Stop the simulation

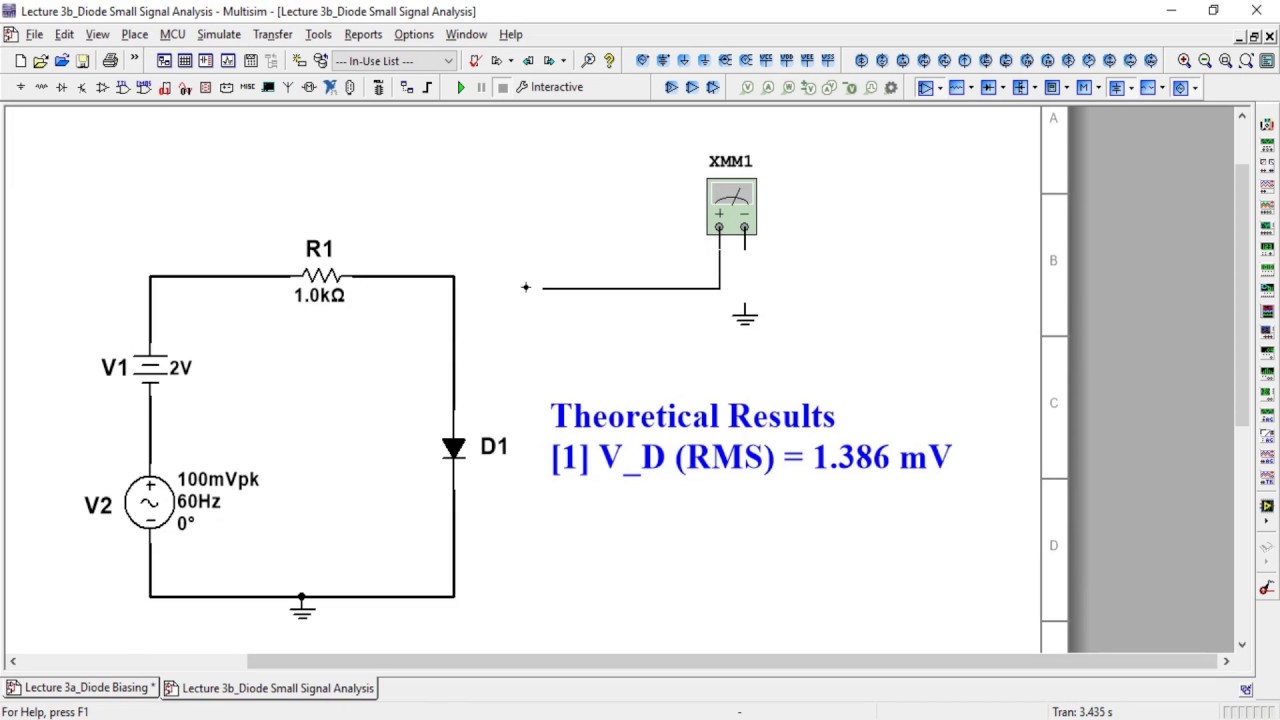[x=503, y=88]
